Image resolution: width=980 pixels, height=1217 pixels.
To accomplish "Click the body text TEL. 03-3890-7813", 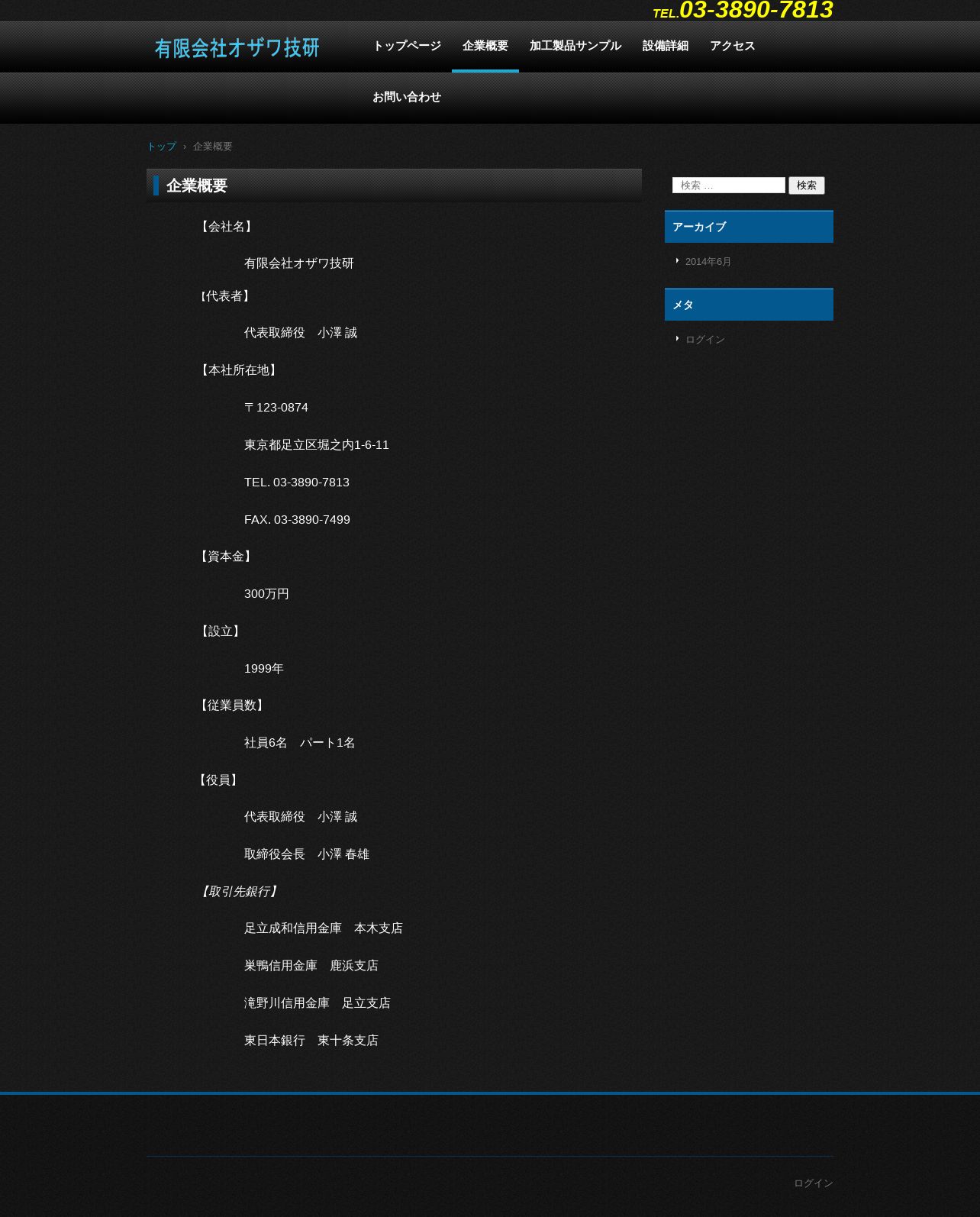I will tap(297, 483).
